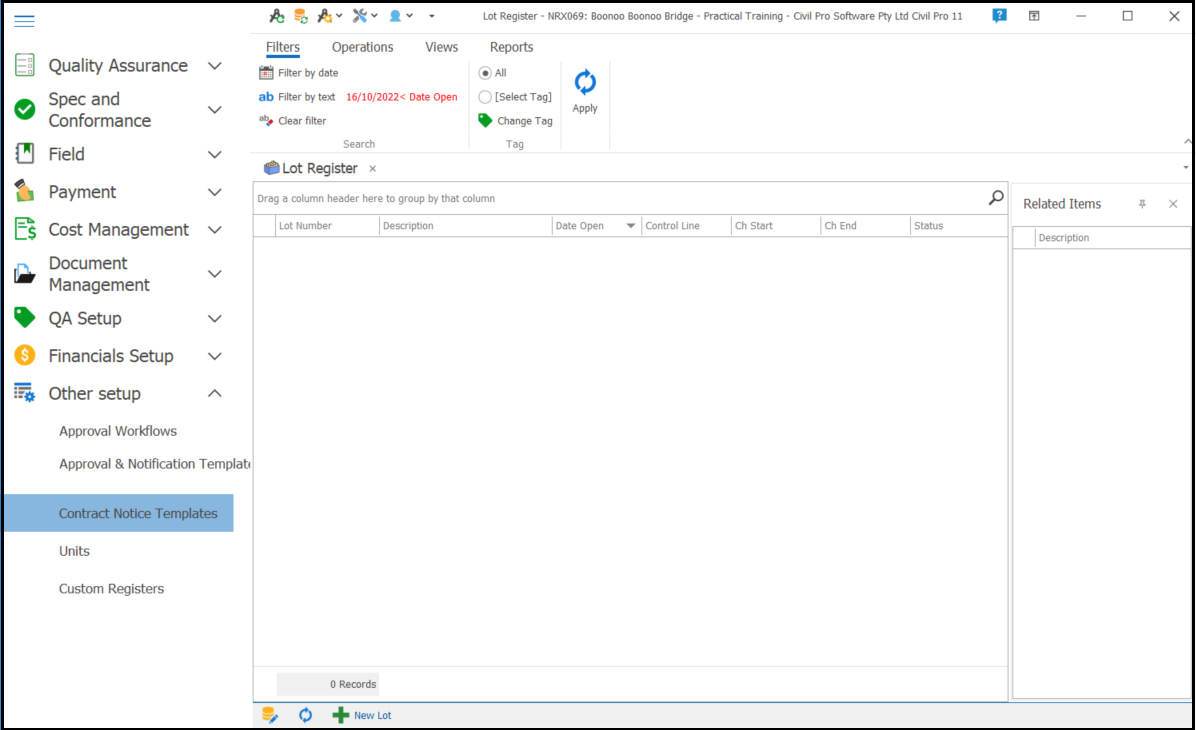Click the help question mark icon
The height and width of the screenshot is (730, 1196).
point(999,16)
